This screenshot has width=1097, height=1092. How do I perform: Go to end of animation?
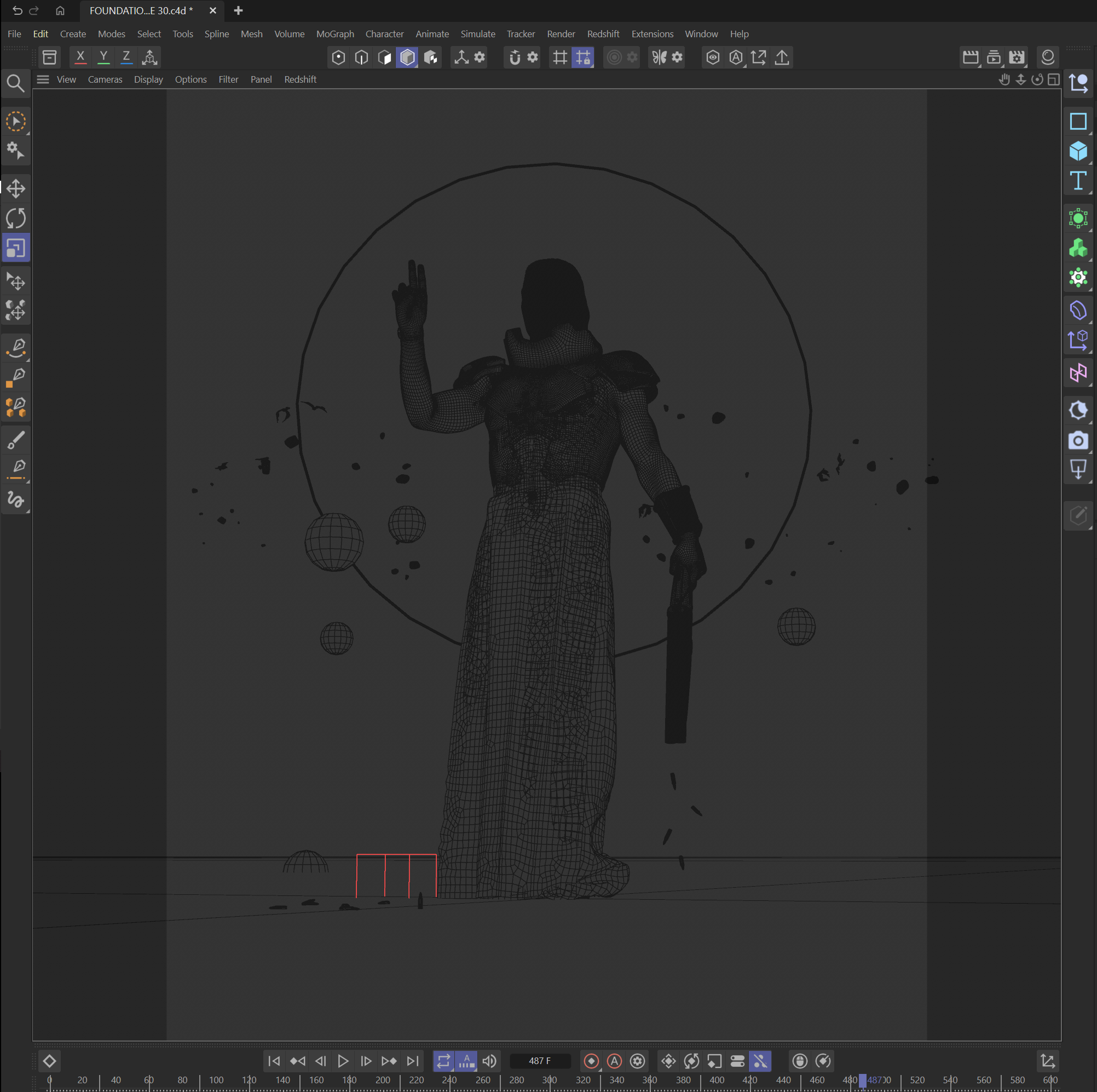[413, 1060]
